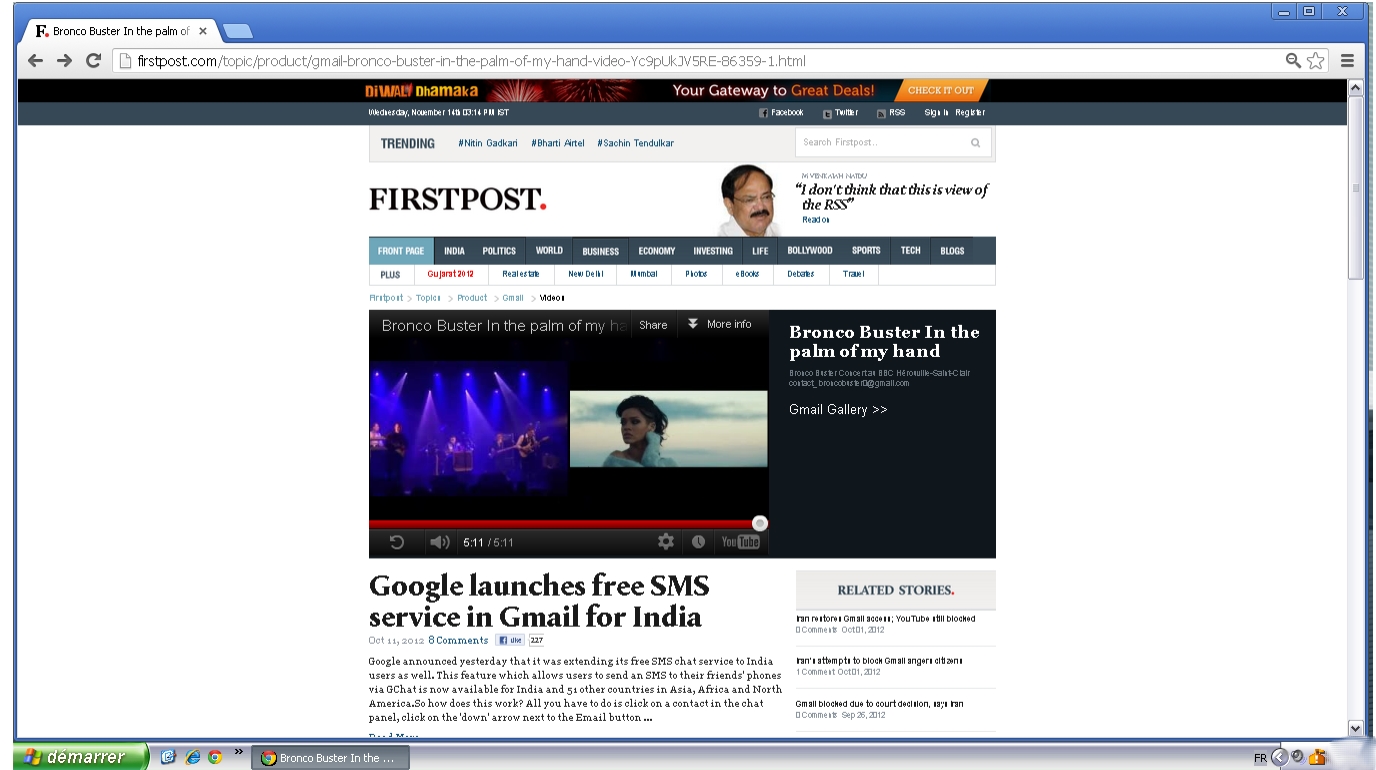Open the ECONOMY nav tab

[657, 251]
